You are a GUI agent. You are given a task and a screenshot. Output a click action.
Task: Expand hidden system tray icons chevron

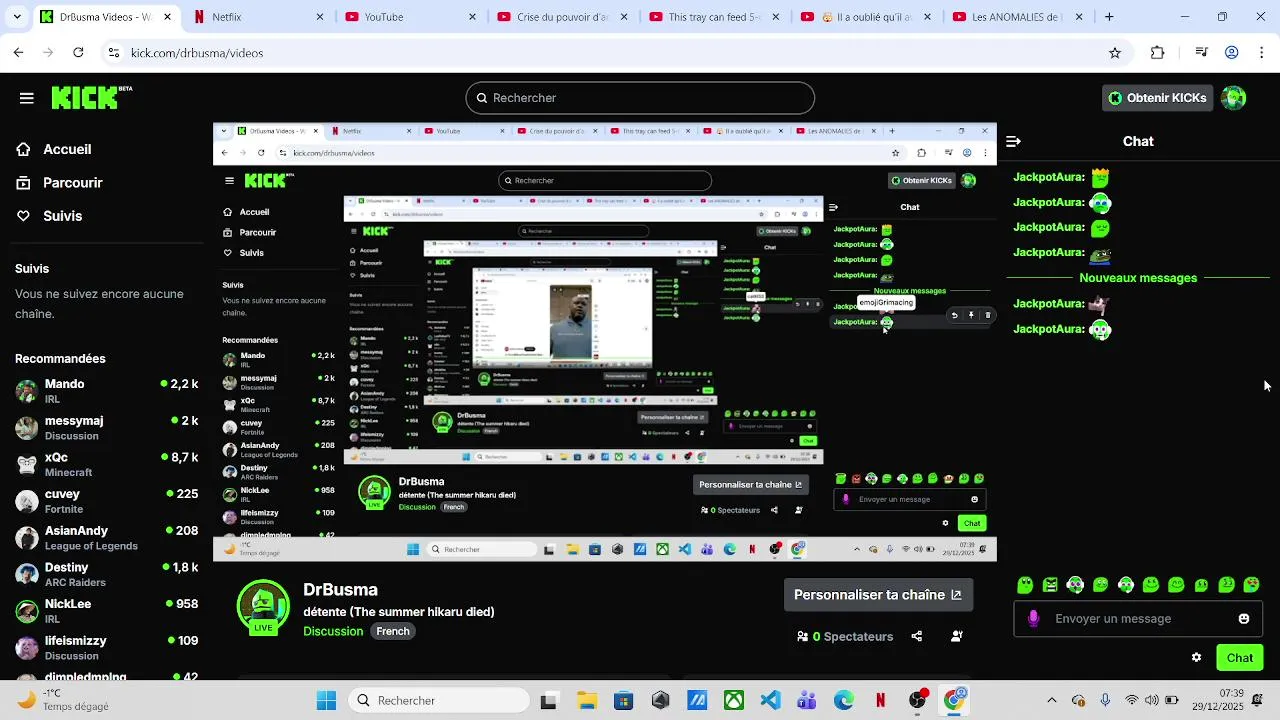1051,701
